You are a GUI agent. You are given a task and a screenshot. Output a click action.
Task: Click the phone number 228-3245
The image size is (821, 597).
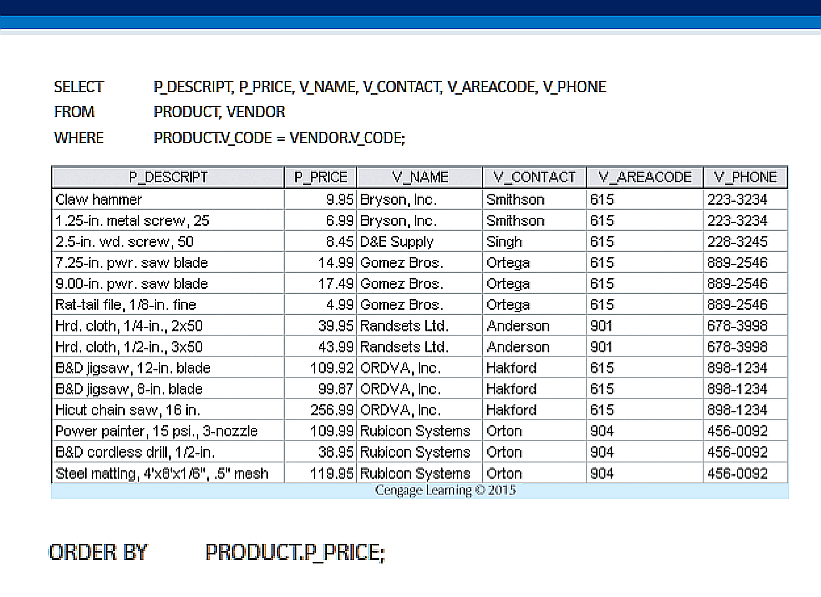coord(737,242)
